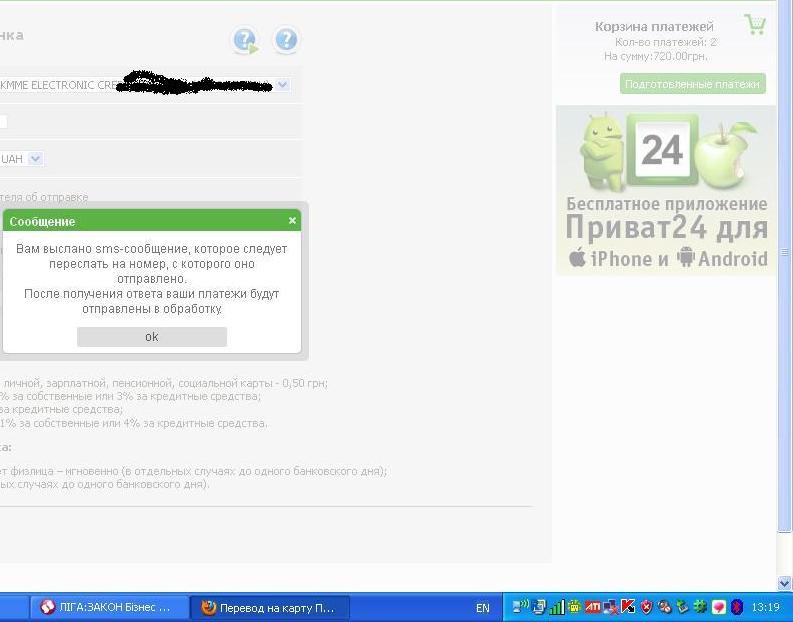Open the ATI tray icon
Image resolution: width=793 pixels, height=622 pixels.
click(x=593, y=607)
